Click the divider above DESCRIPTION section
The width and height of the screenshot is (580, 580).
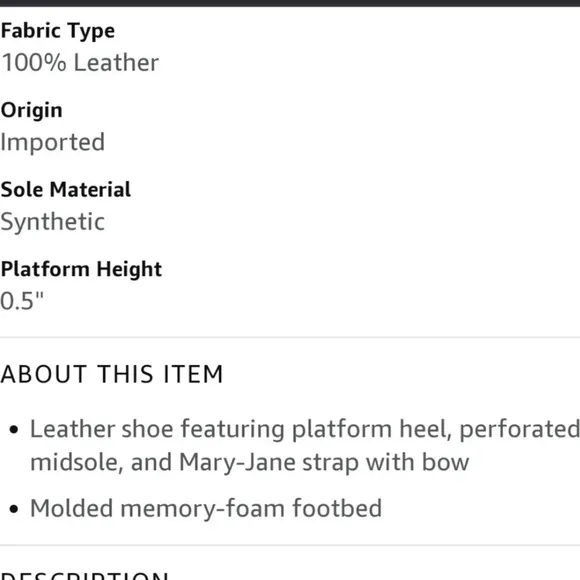click(x=290, y=544)
